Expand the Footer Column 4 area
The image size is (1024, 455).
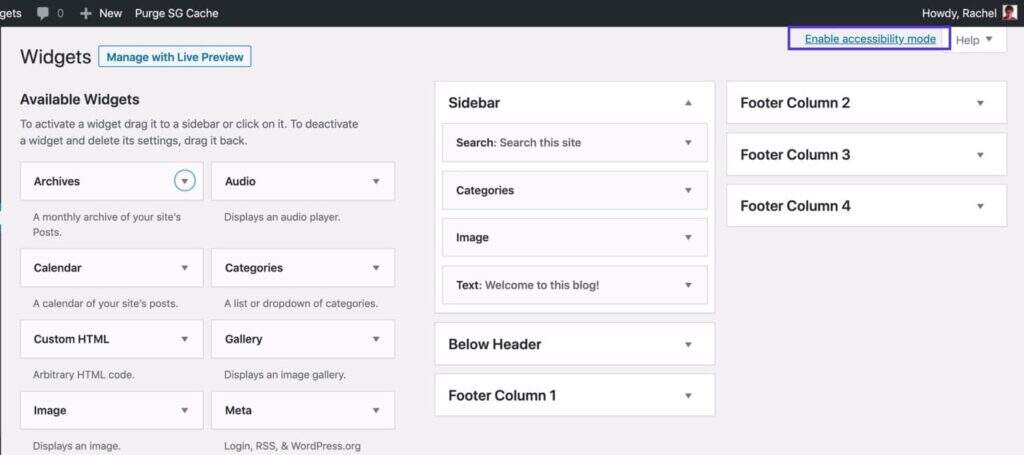(980, 206)
